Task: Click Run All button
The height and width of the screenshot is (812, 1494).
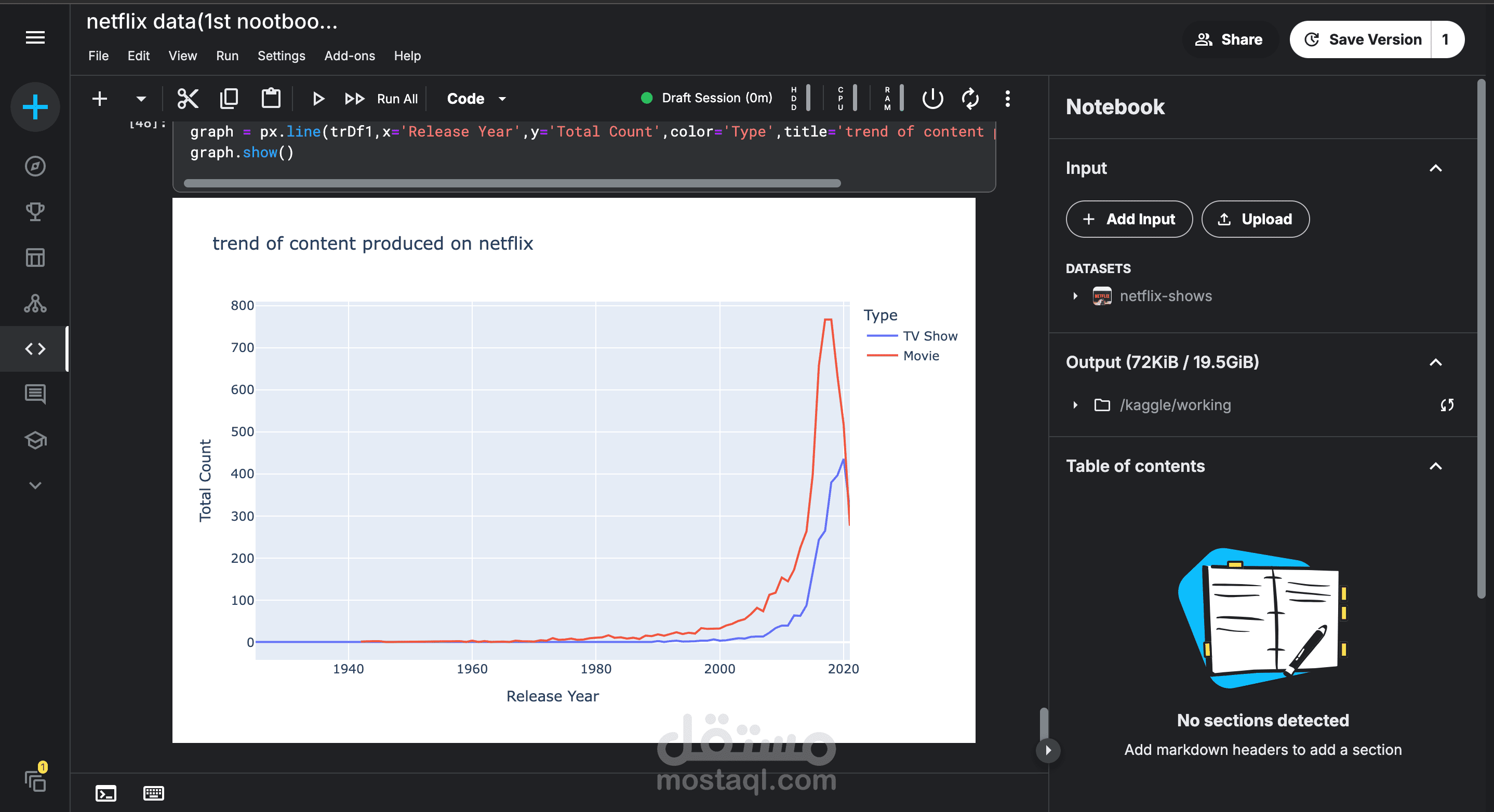Action: 381,99
